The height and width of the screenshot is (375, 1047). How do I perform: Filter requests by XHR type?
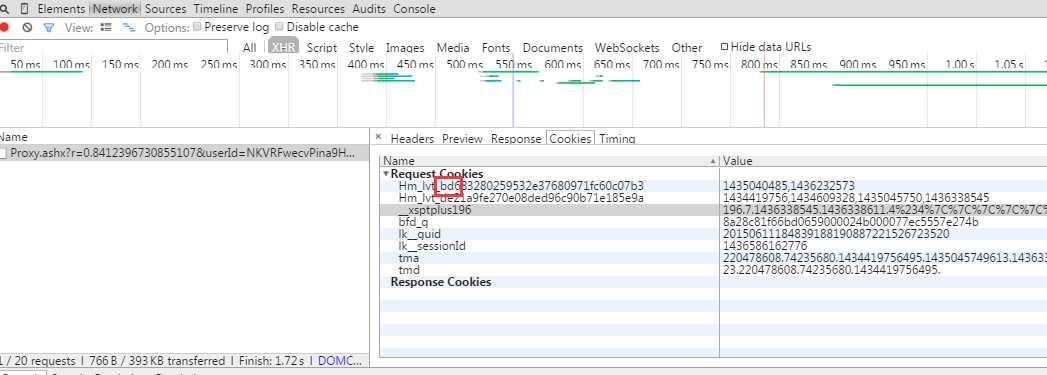point(283,47)
